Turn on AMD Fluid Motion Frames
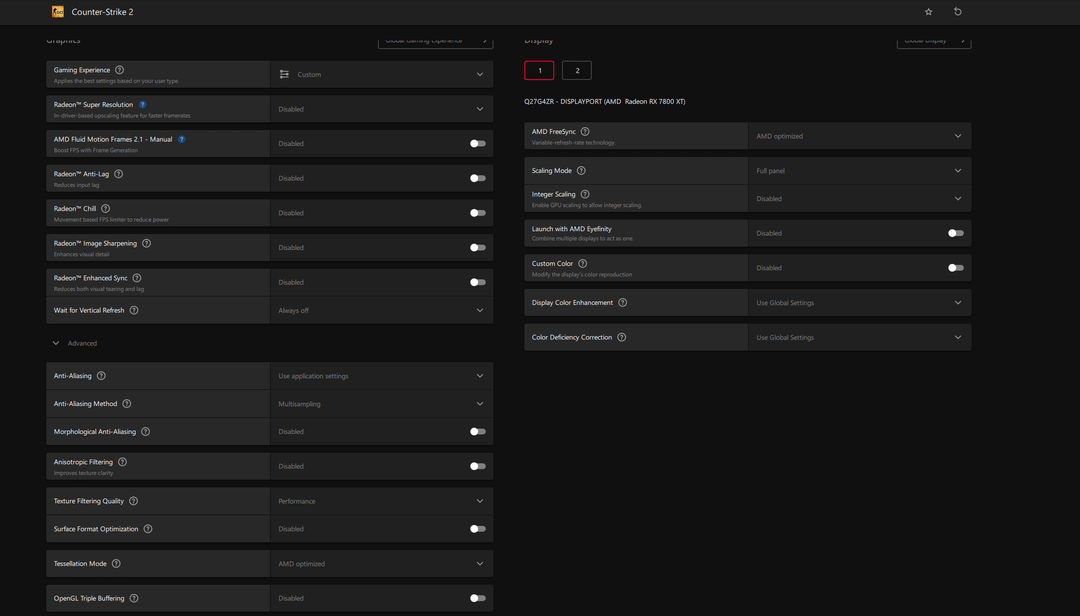Image resolution: width=1080 pixels, height=616 pixels. coord(478,144)
